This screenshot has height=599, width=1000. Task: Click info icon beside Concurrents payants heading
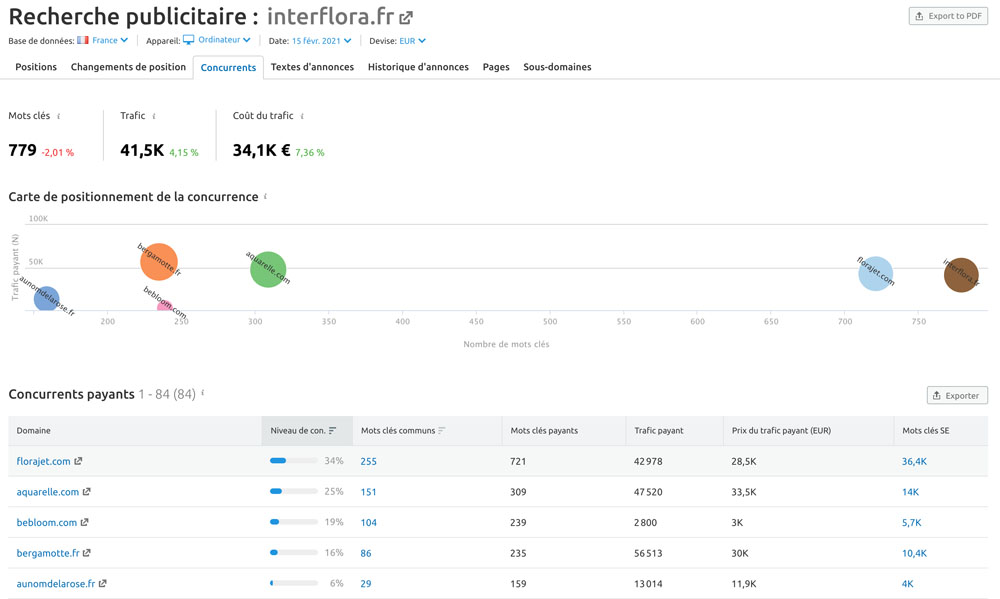click(203, 393)
